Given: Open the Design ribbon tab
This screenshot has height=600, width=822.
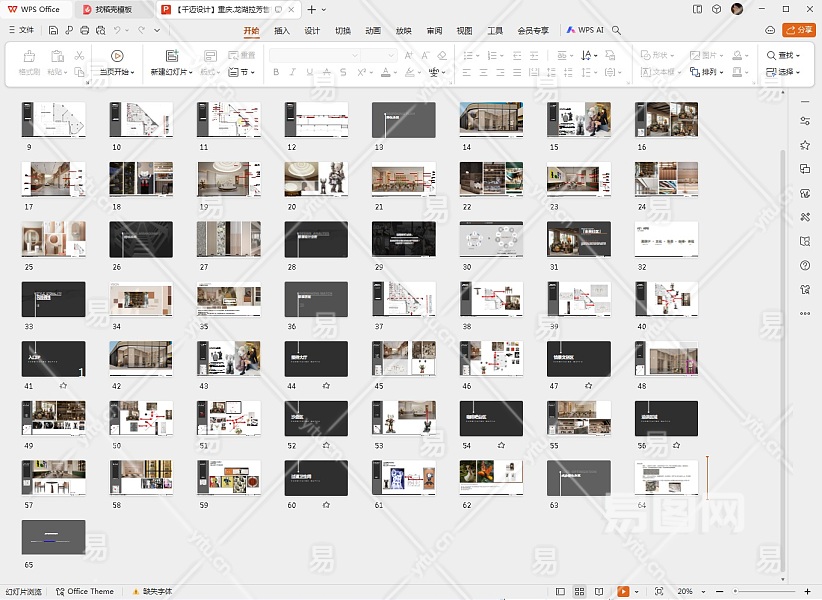Looking at the screenshot, I should click(x=312, y=30).
